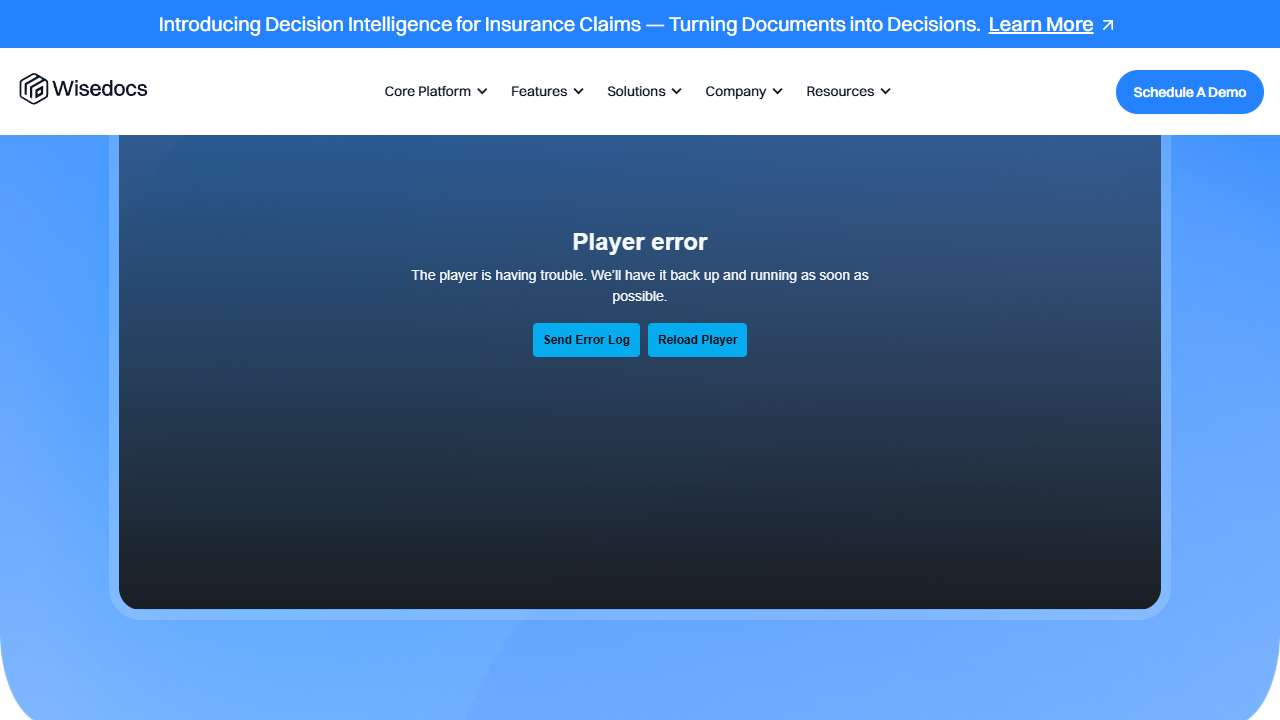Open the Core Platform menu
This screenshot has width=1280, height=720.
[427, 91]
